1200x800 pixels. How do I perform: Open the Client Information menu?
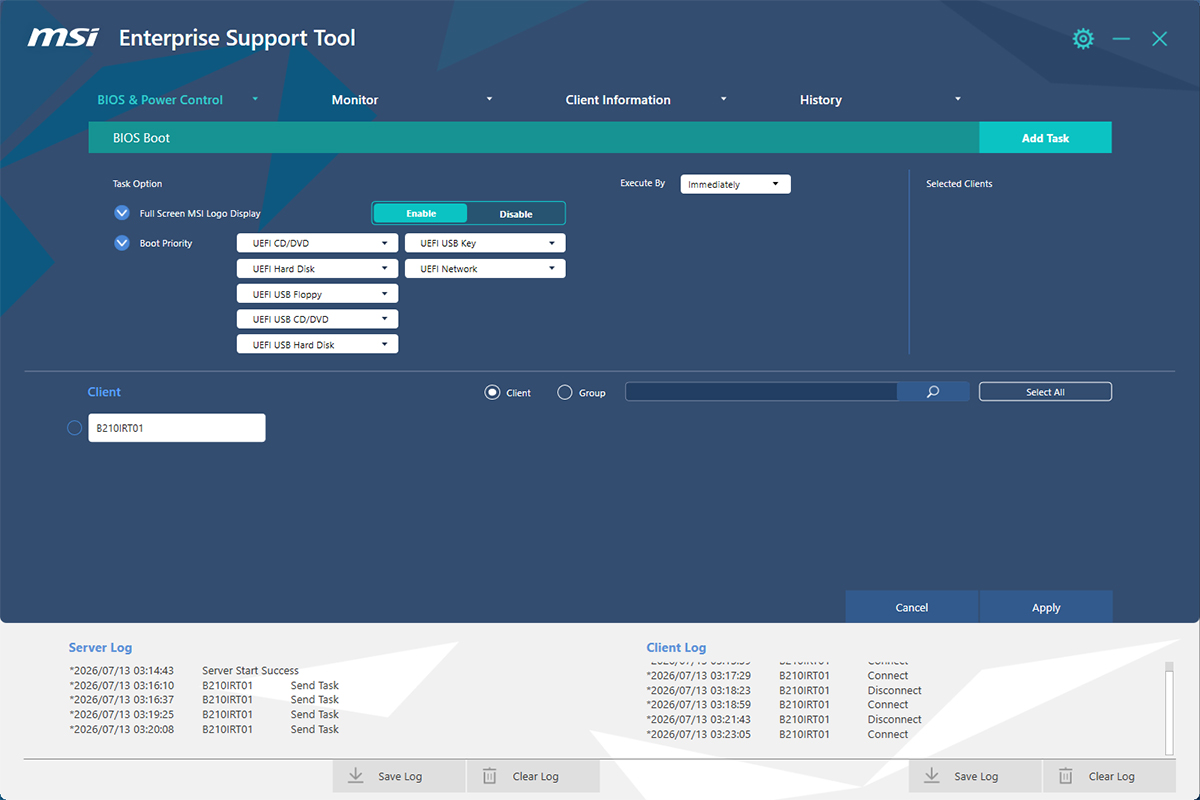[646, 100]
